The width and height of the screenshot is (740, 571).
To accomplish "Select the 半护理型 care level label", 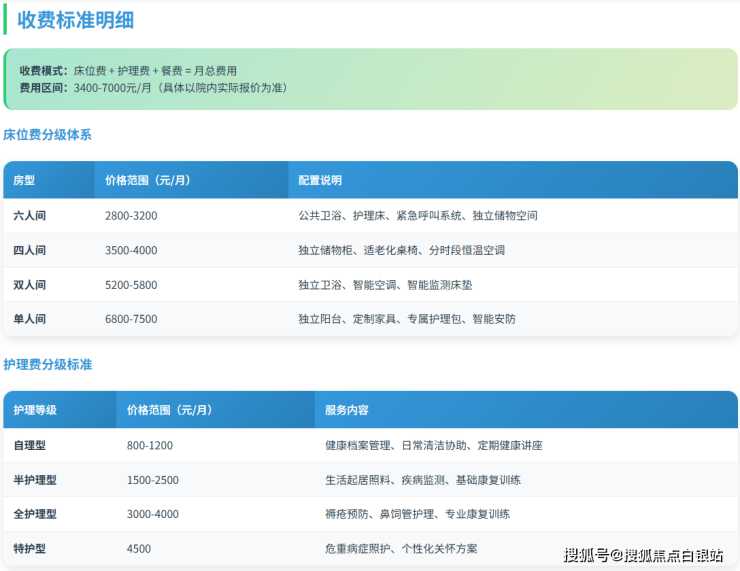I will click(35, 480).
